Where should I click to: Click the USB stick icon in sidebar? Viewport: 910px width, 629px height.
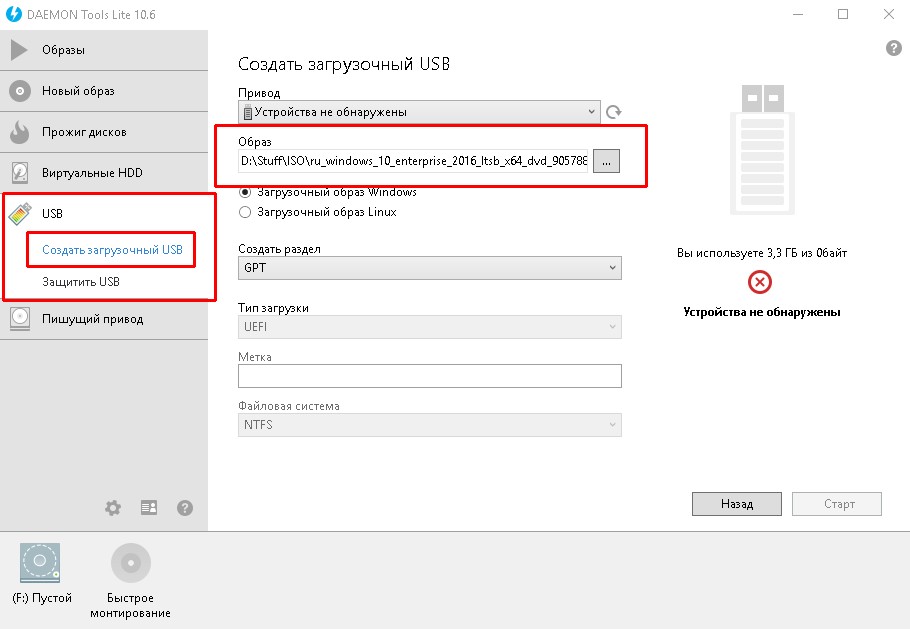pyautogui.click(x=20, y=214)
